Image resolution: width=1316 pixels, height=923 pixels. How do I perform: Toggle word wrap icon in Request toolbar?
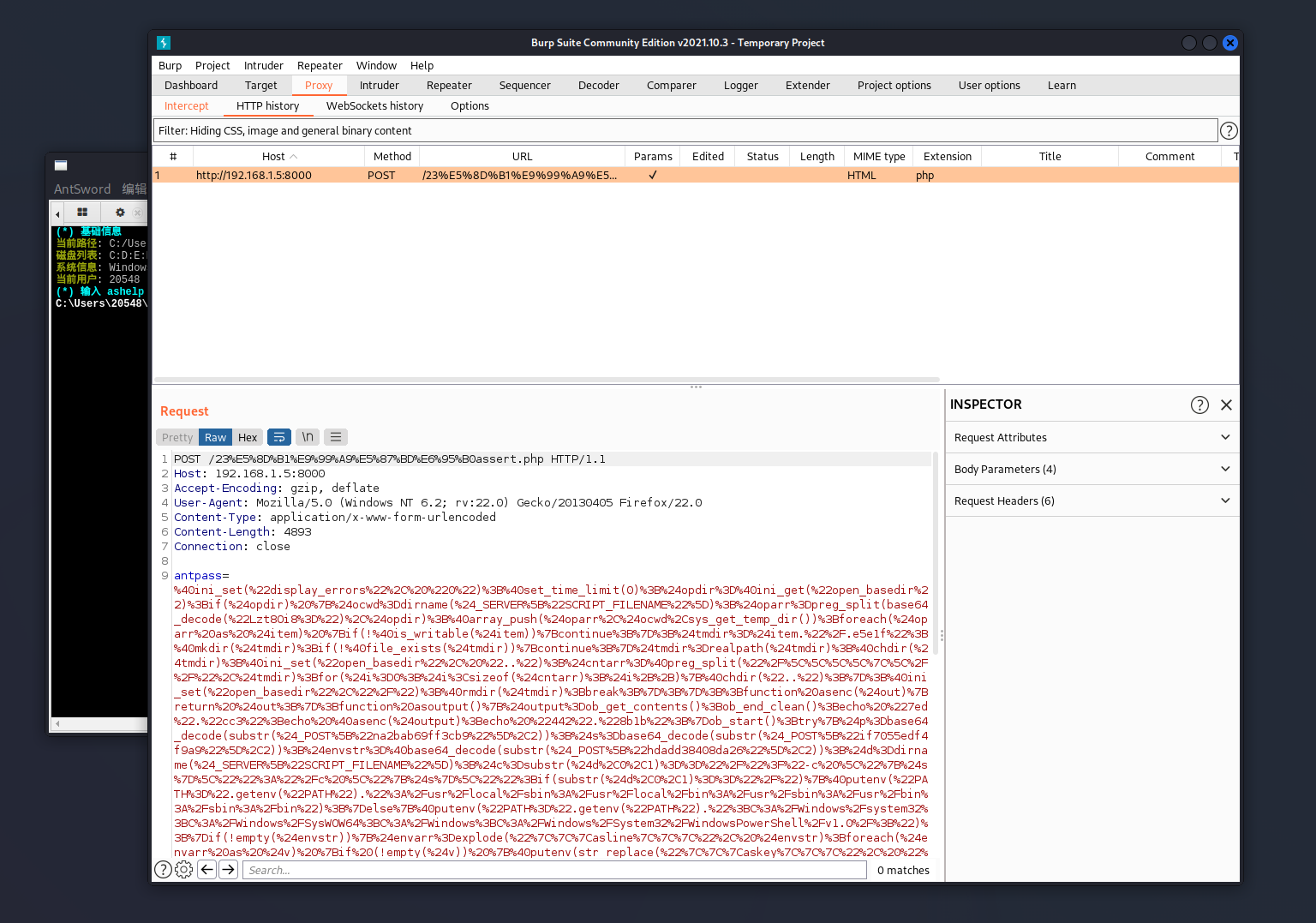[279, 437]
